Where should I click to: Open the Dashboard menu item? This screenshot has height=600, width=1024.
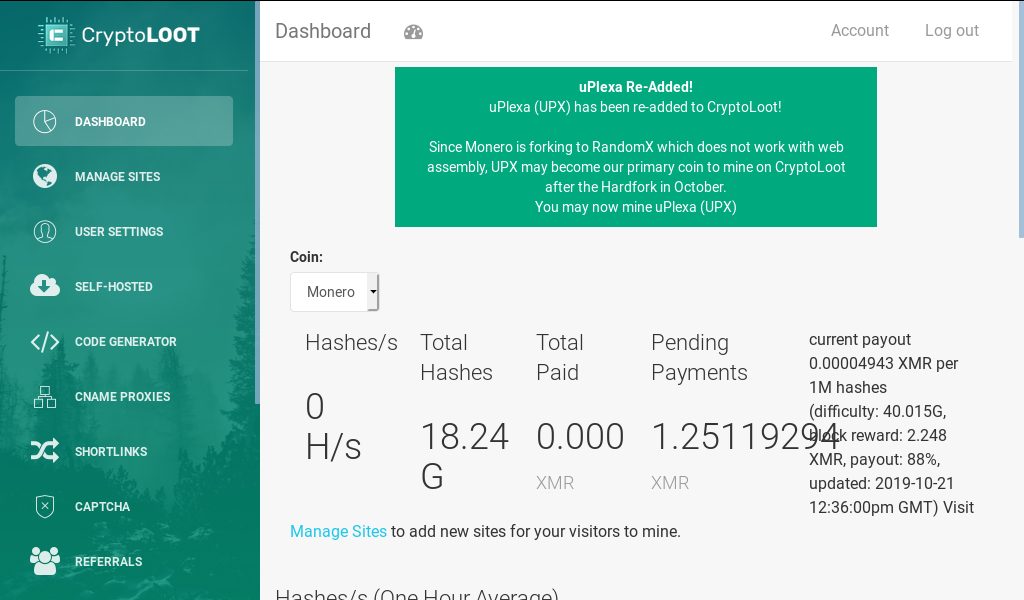click(124, 121)
